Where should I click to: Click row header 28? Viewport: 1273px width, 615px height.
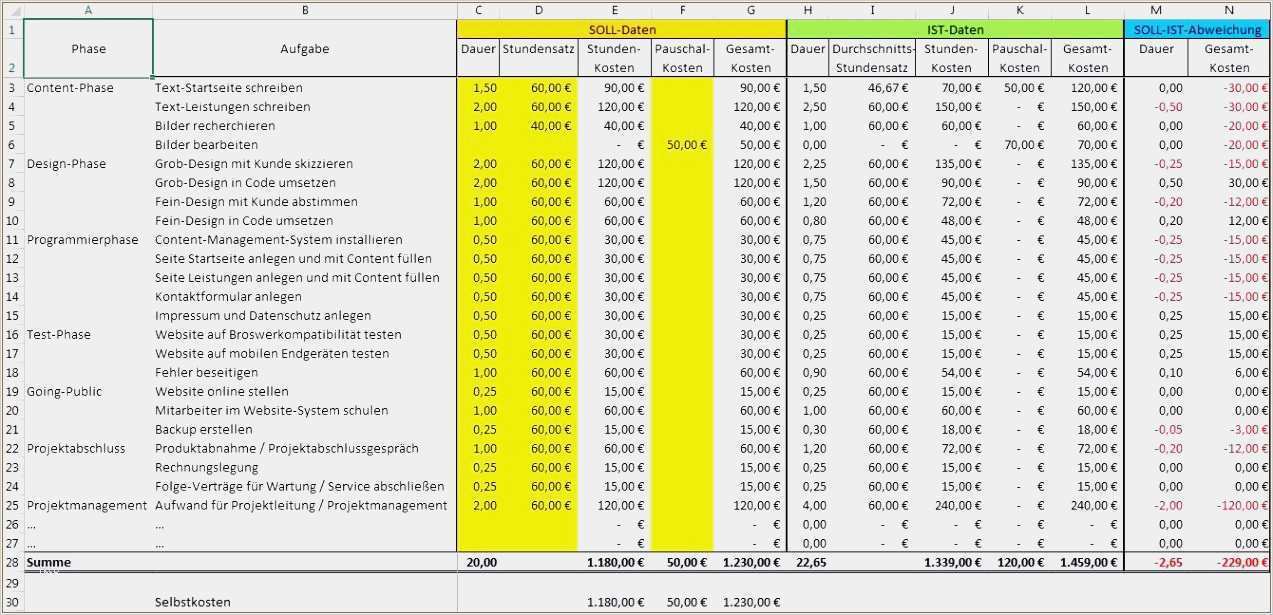(x=11, y=562)
